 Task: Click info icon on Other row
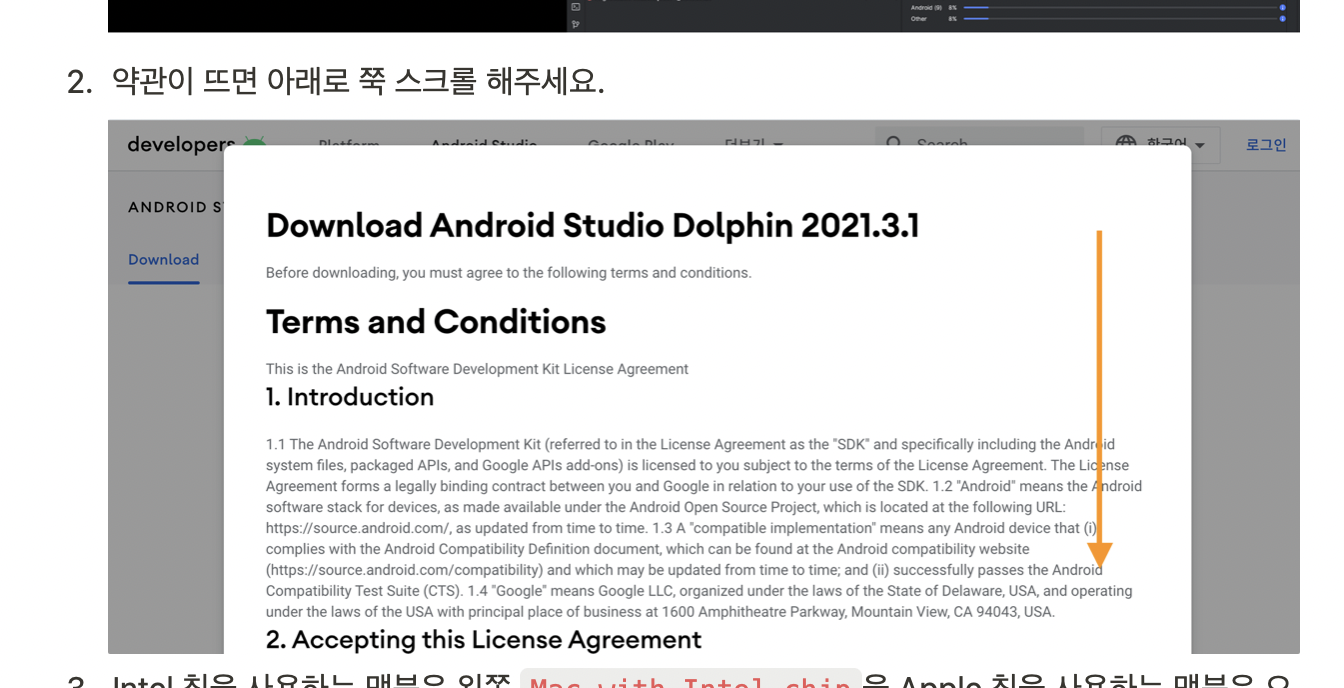coord(1283,18)
